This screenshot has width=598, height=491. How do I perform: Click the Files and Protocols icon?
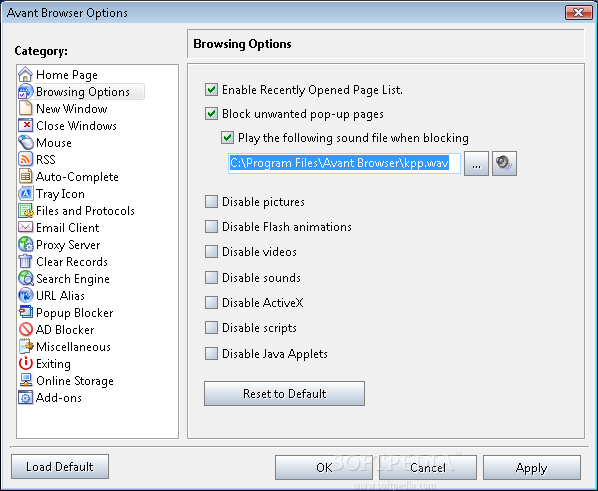26,211
